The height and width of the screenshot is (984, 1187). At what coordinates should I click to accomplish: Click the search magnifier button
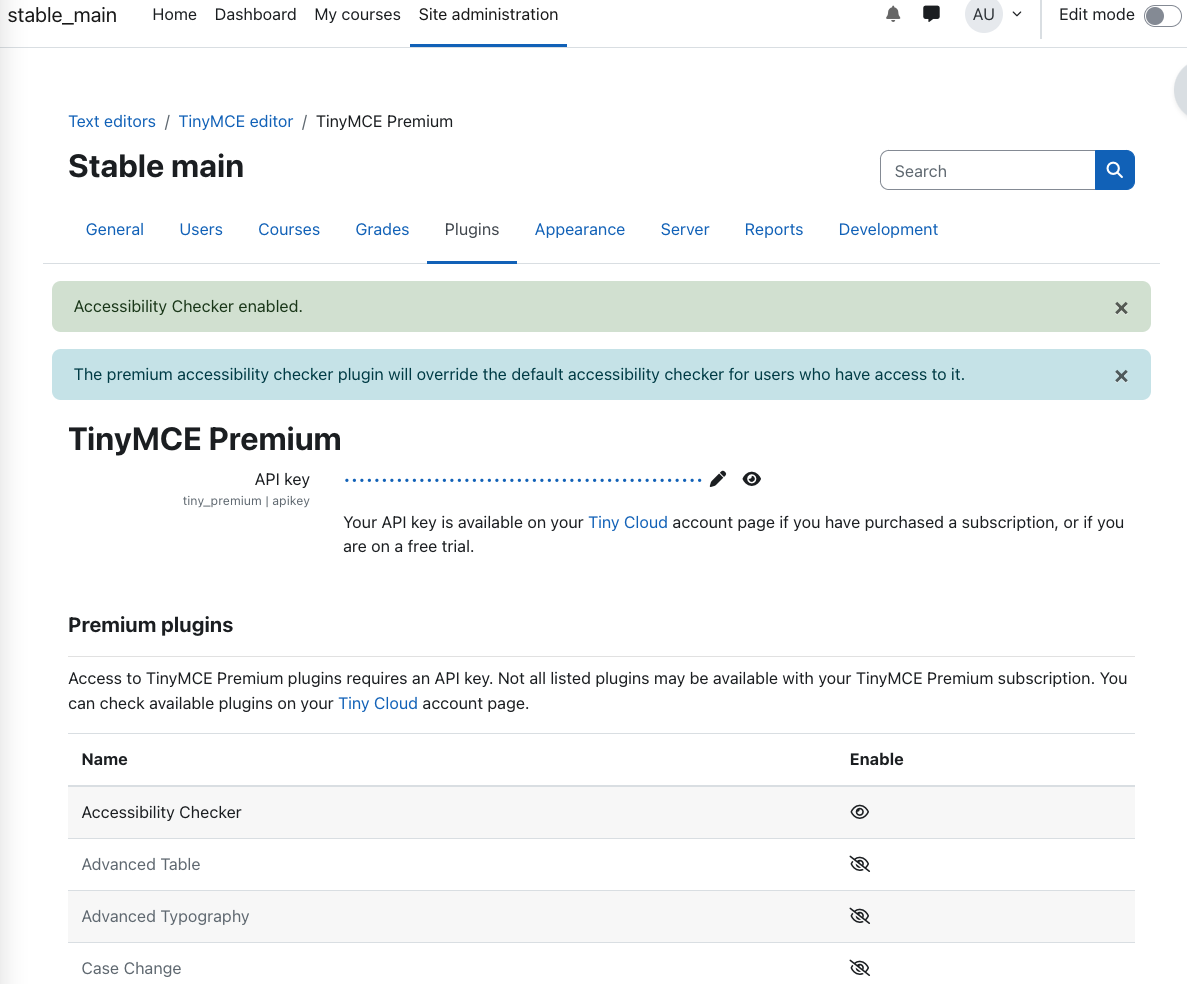[x=1114, y=170]
